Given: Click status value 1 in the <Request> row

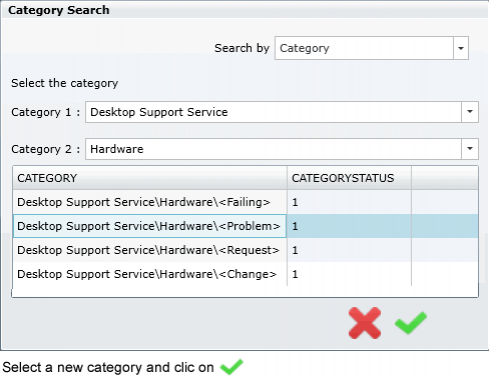Looking at the screenshot, I should 295,250.
